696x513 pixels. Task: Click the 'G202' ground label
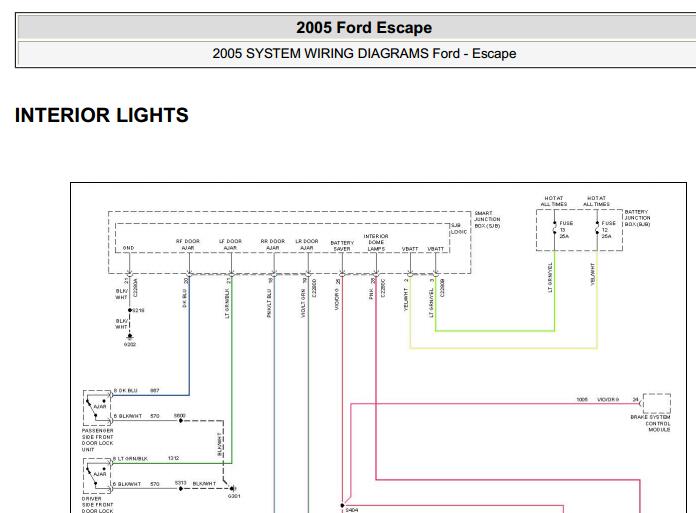pyautogui.click(x=130, y=344)
